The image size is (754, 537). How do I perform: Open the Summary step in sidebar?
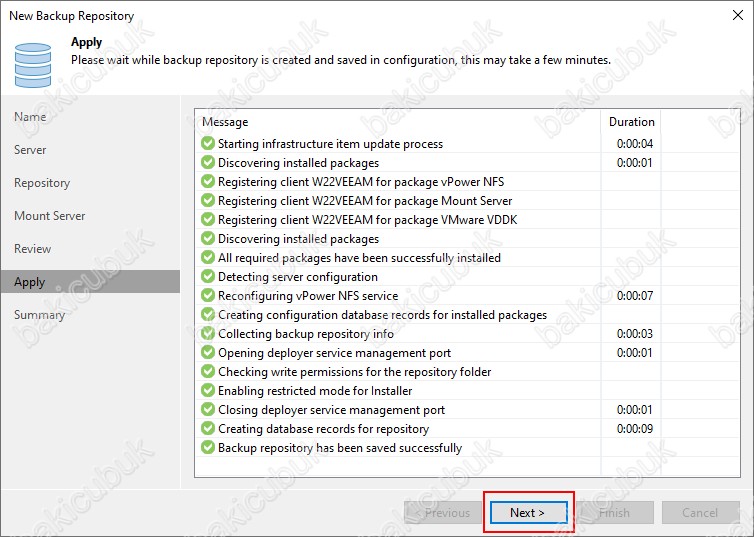coord(39,315)
